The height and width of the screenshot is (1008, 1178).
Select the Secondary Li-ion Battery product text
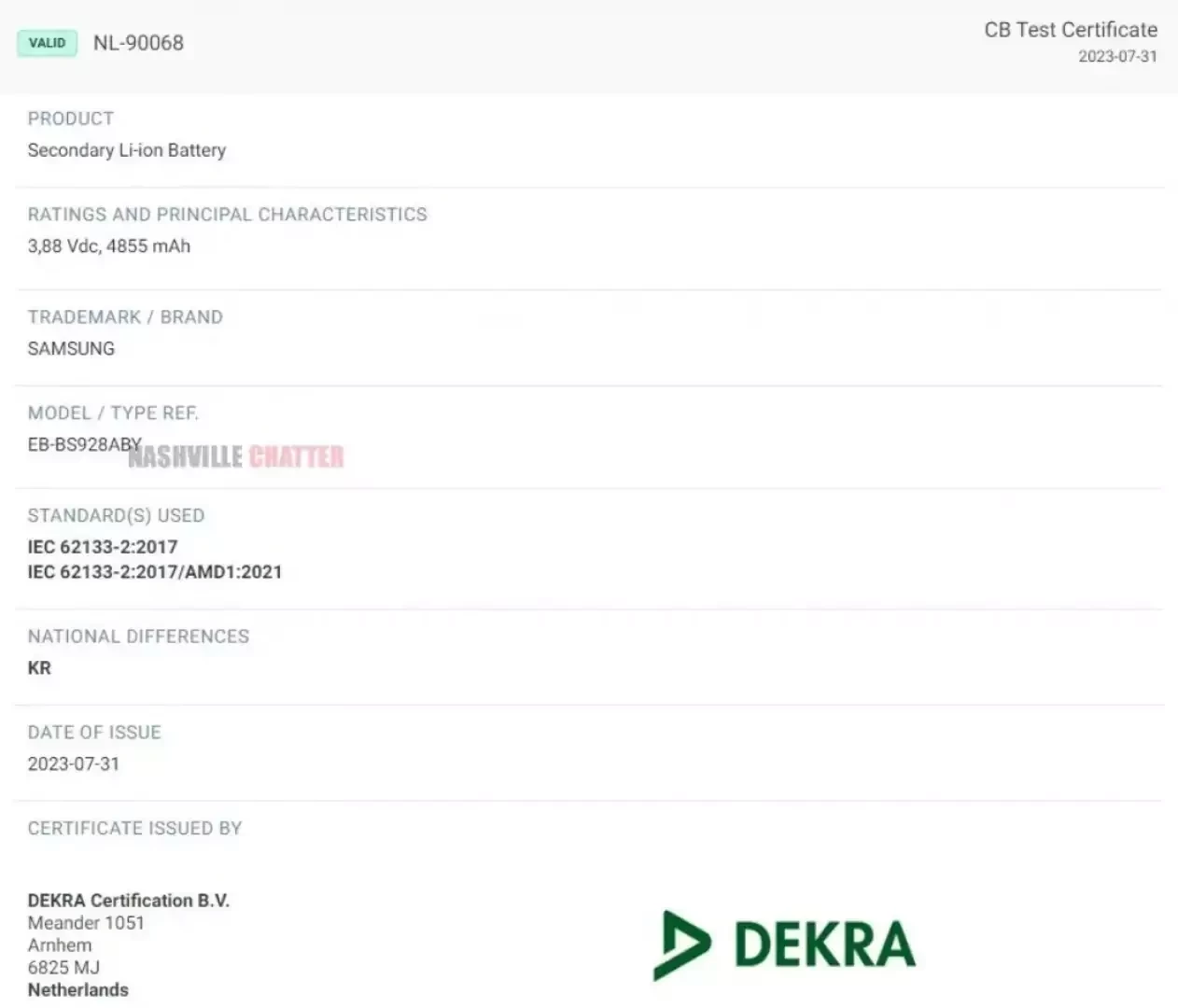tap(127, 150)
